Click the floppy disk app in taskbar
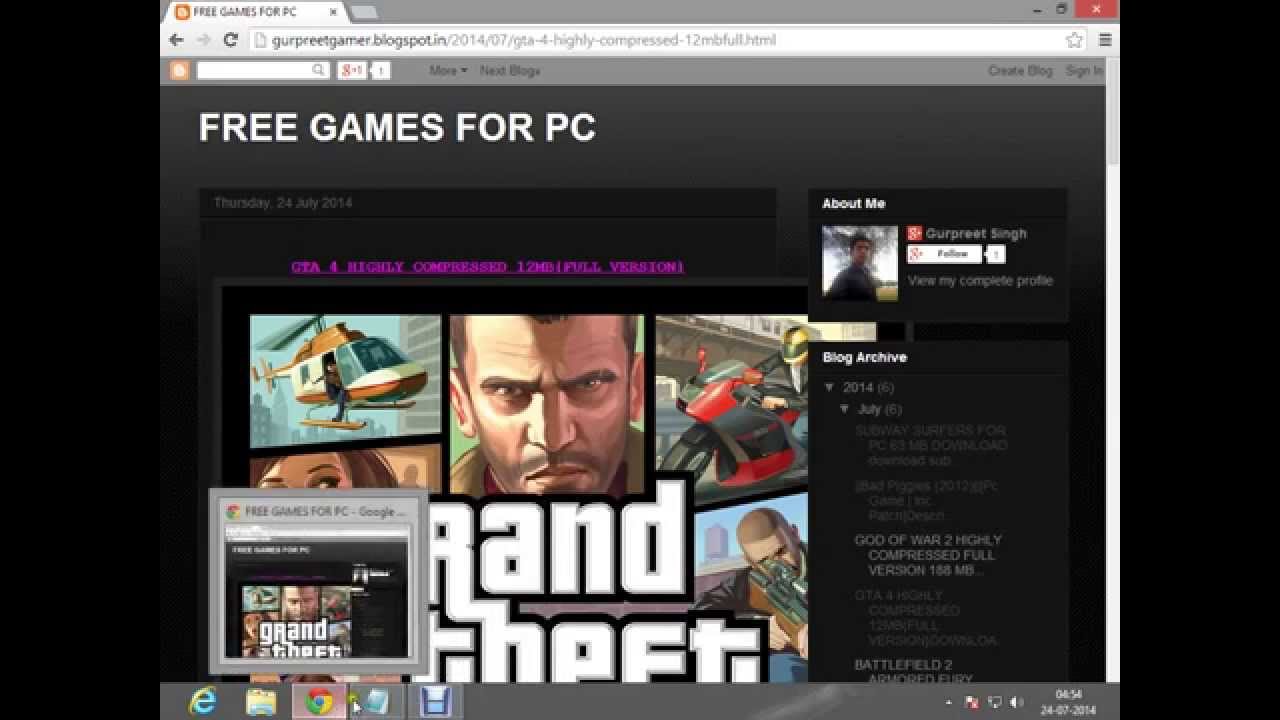Image resolution: width=1280 pixels, height=720 pixels. tap(435, 702)
